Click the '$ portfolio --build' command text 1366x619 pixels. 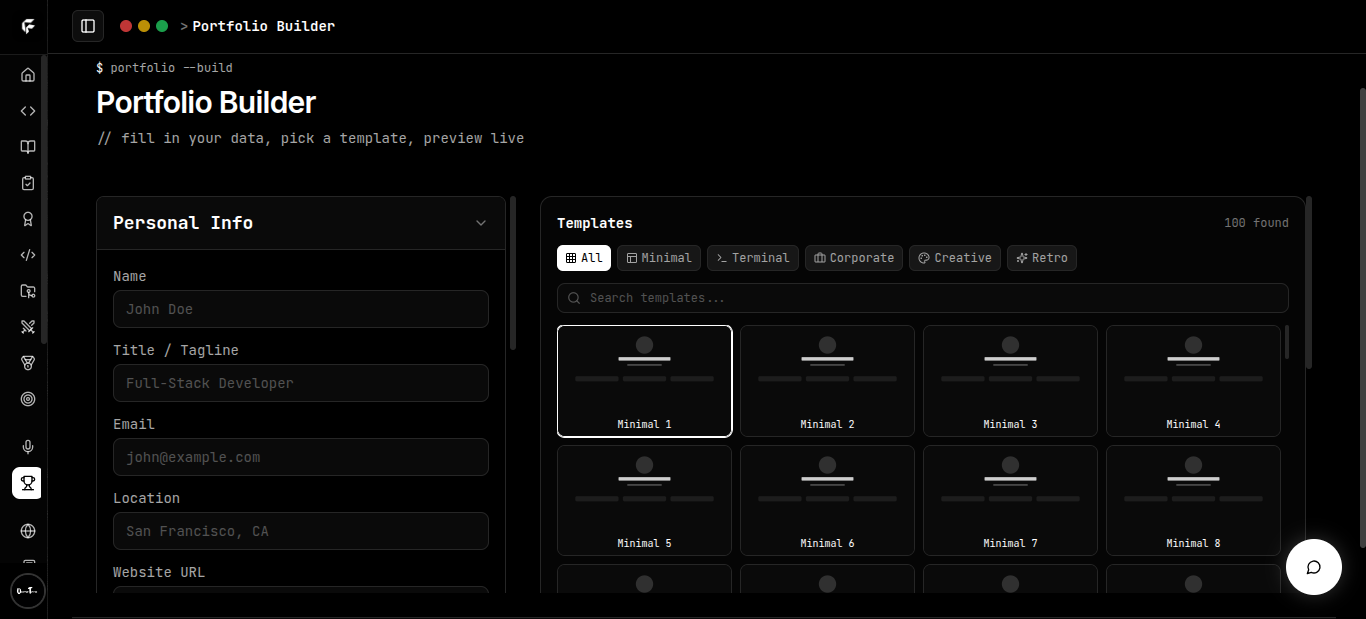click(164, 68)
